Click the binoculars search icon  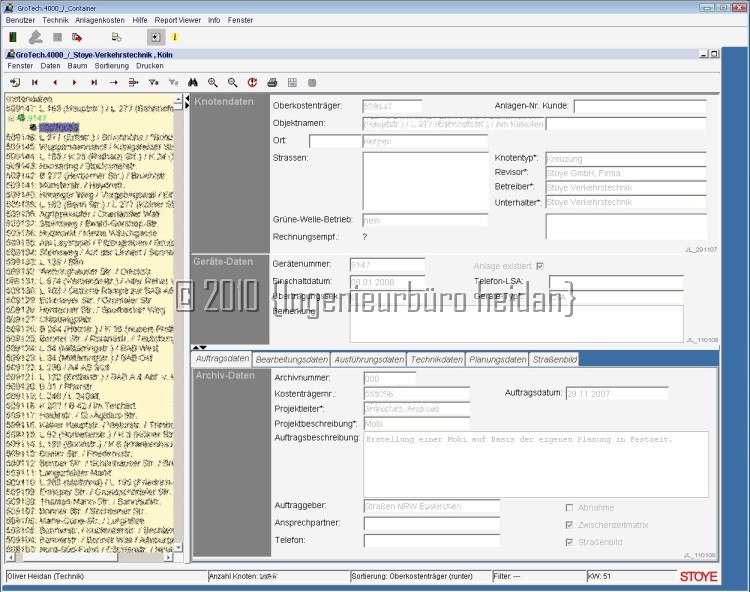192,82
